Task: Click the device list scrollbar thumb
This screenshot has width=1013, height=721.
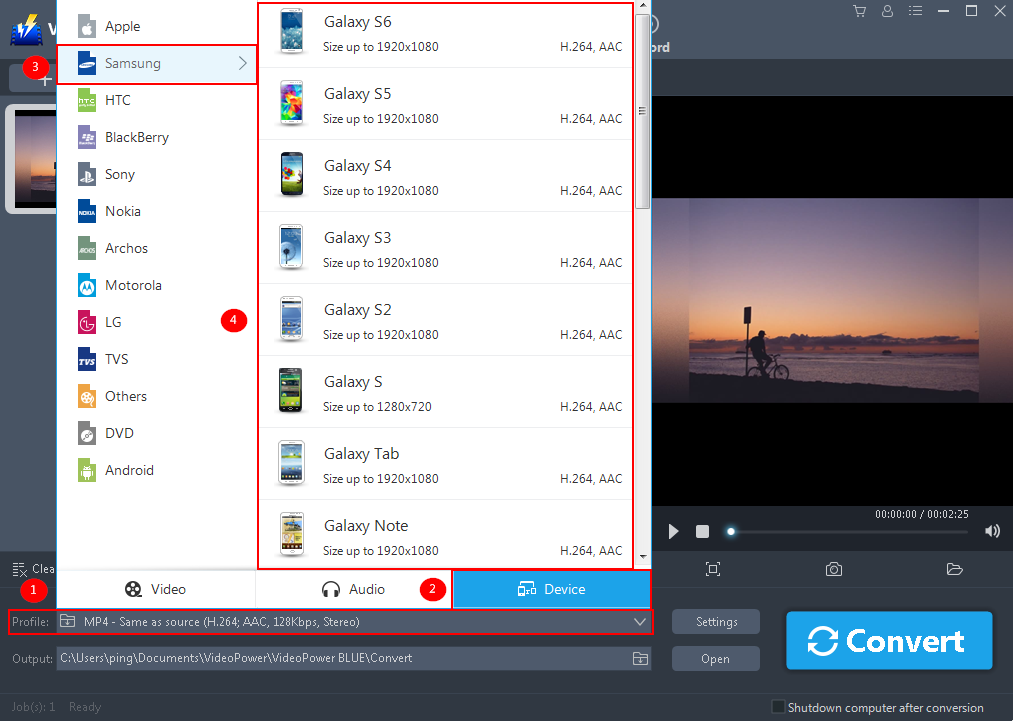Action: coord(642,111)
